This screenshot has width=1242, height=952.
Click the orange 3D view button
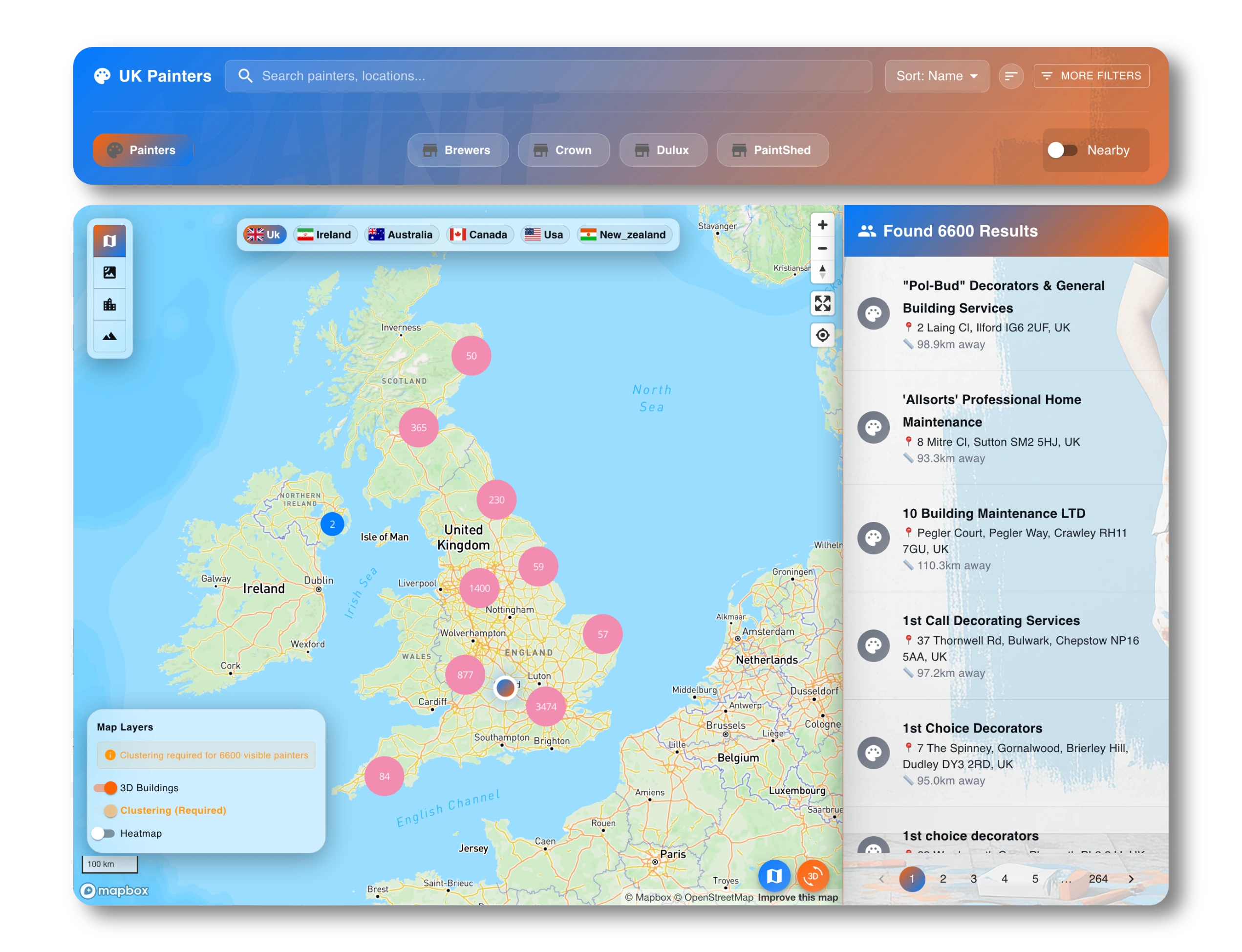(813, 876)
